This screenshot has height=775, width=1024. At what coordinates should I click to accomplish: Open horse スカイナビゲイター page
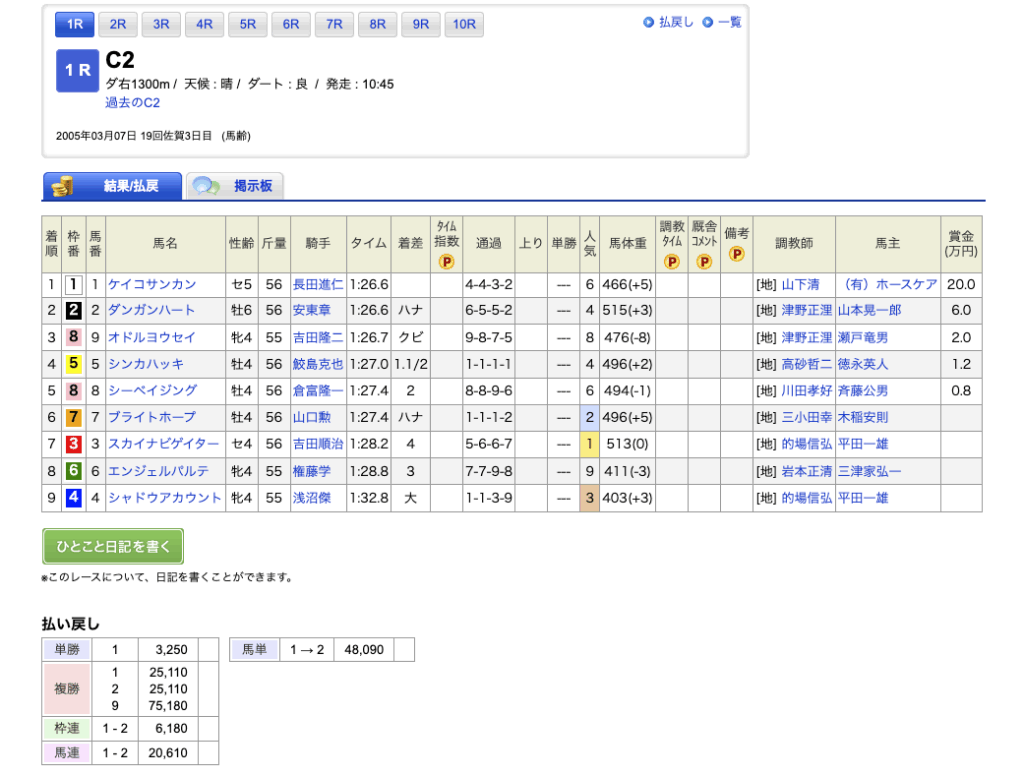(x=163, y=444)
